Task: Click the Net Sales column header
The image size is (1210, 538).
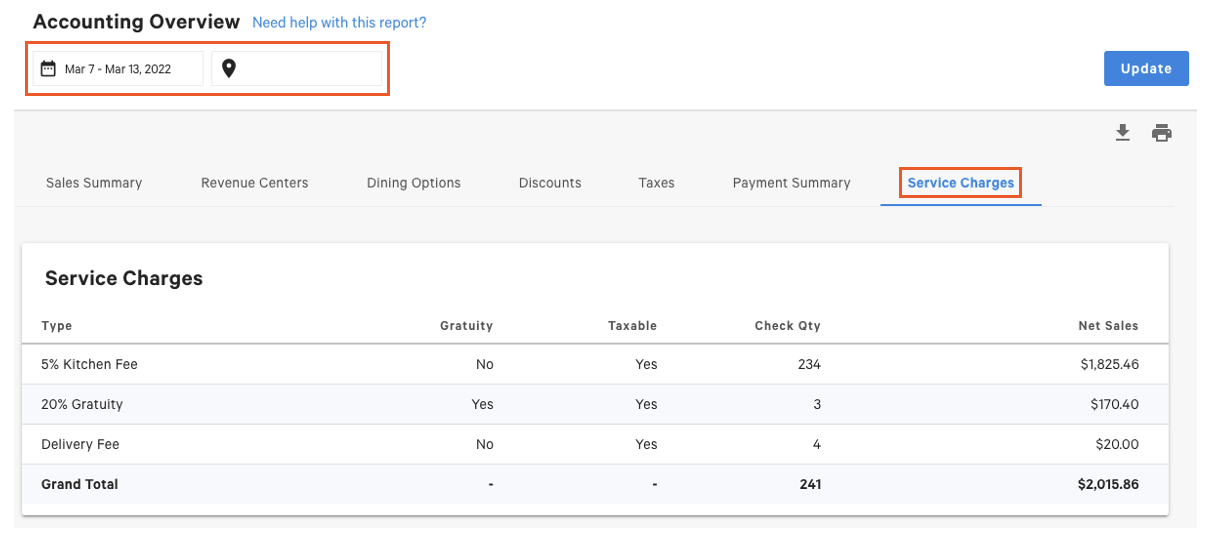Action: click(x=1108, y=326)
